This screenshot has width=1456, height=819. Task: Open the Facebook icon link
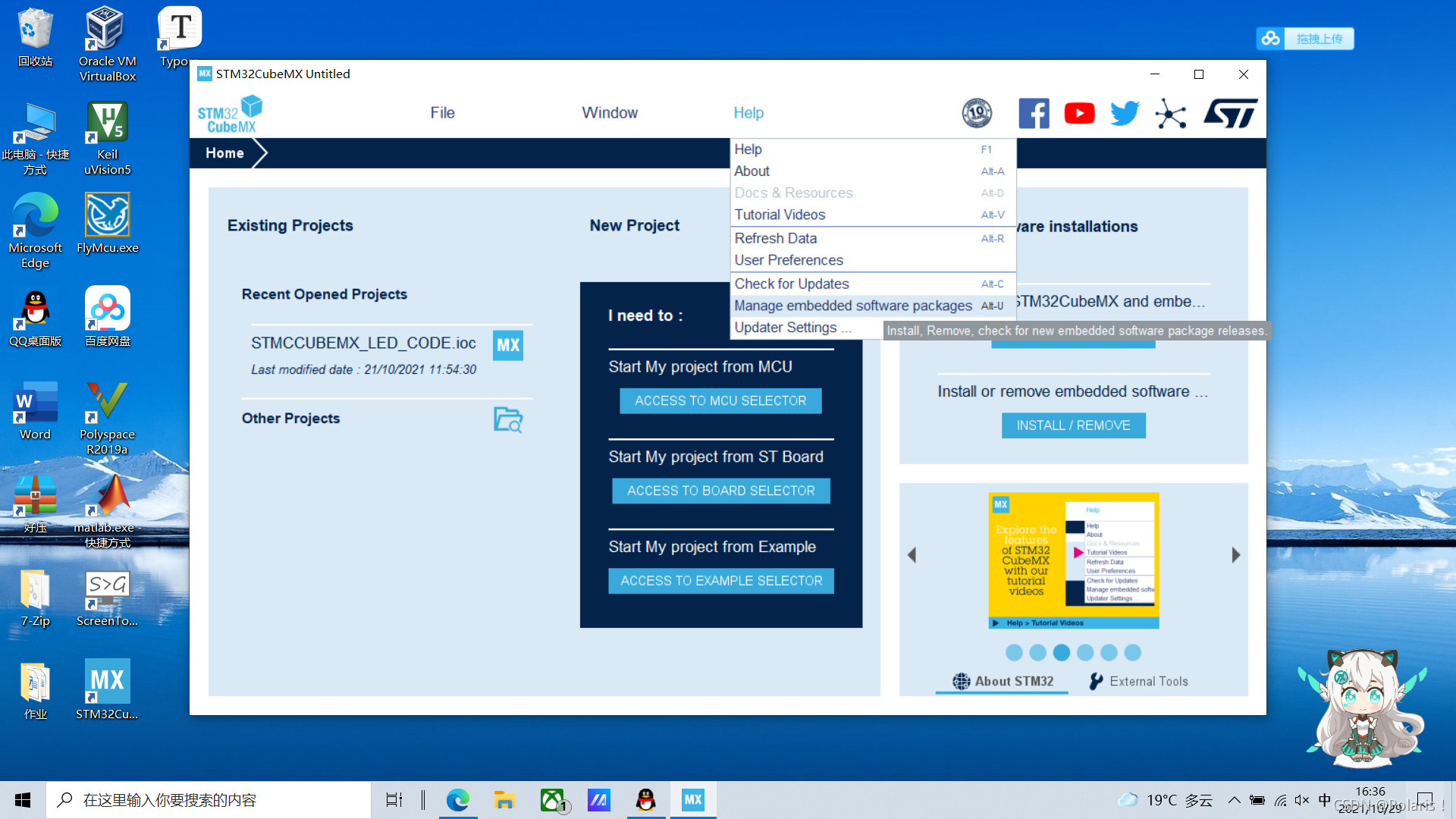(1034, 113)
